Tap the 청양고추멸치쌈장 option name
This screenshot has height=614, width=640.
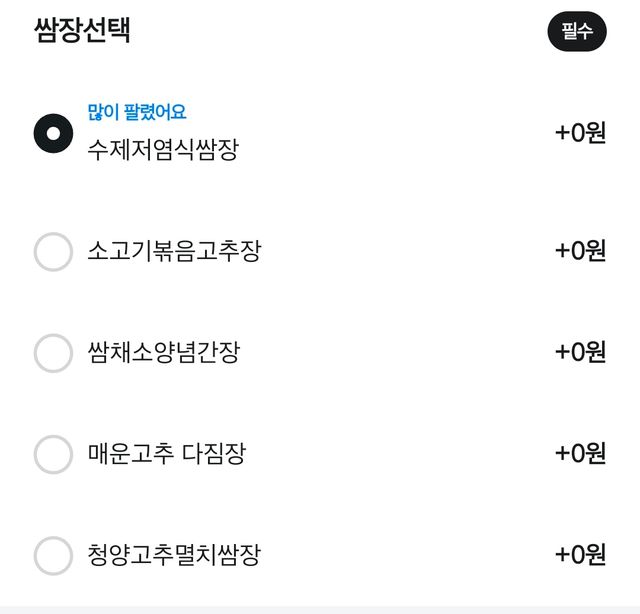[x=174, y=556]
